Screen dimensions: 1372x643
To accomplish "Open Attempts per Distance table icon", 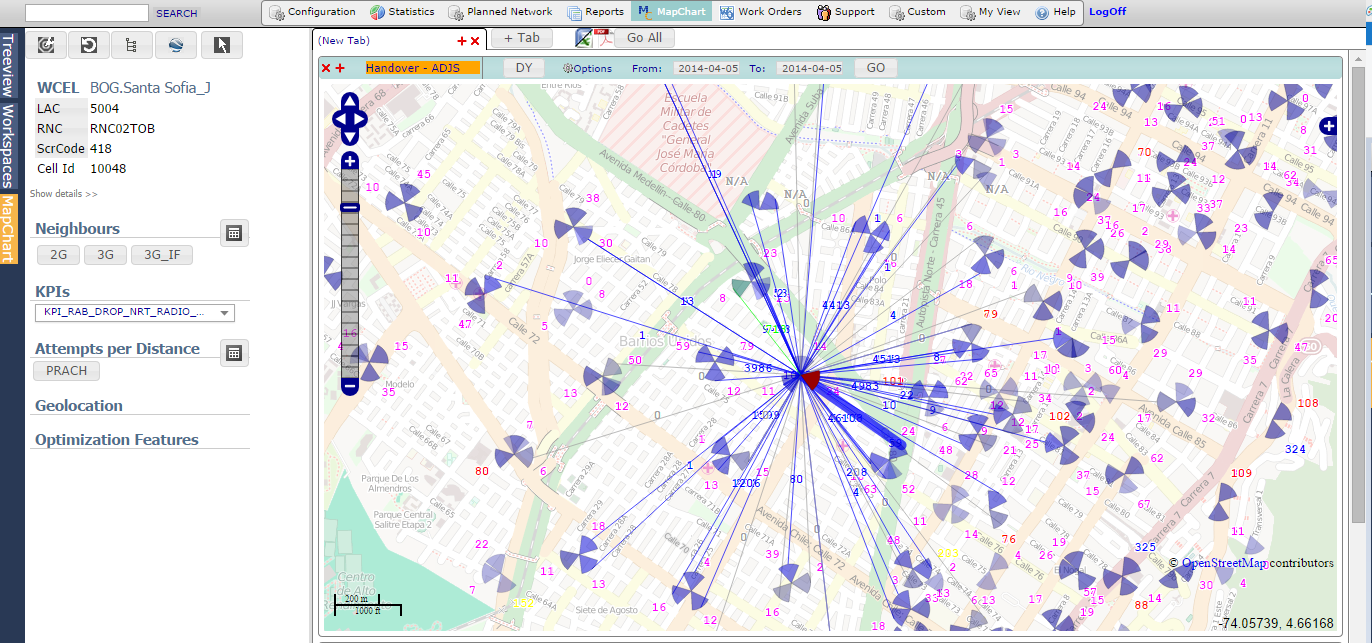I will [x=234, y=352].
